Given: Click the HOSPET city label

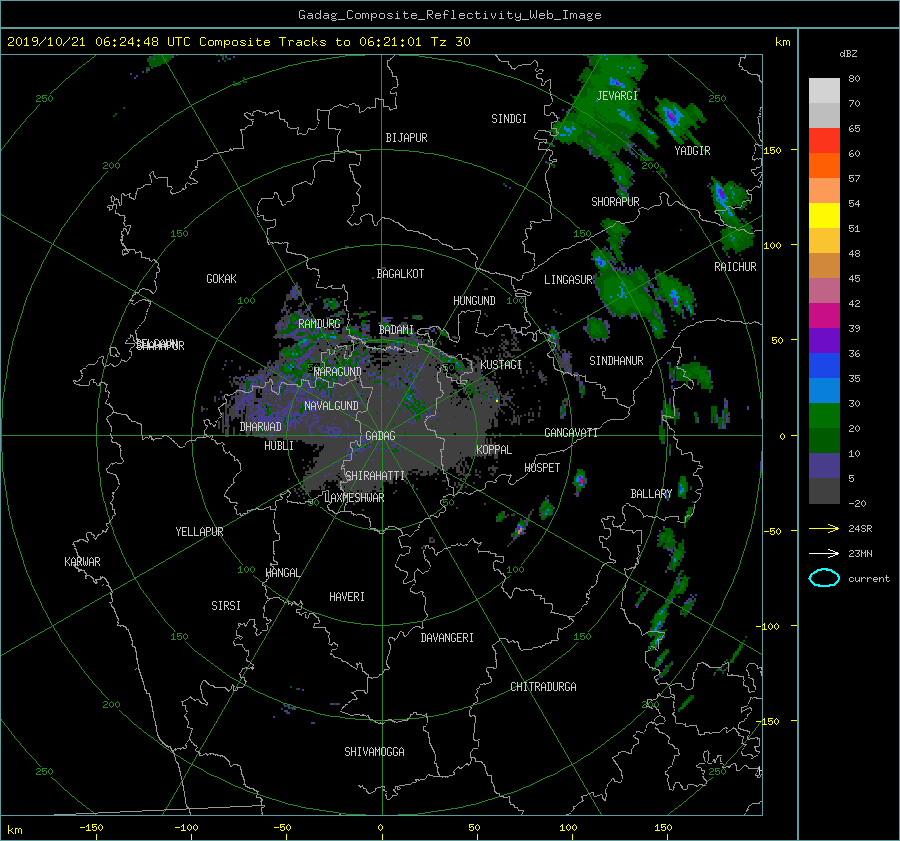Looking at the screenshot, I should point(542,468).
